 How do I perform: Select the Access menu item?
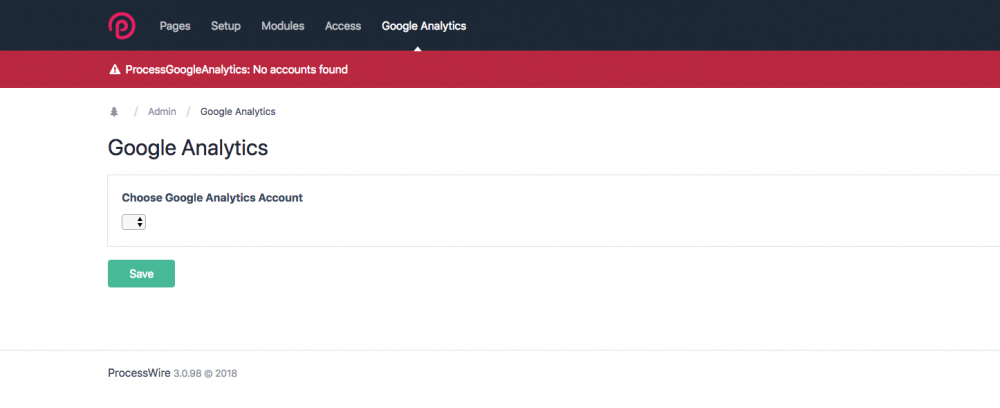tap(343, 26)
